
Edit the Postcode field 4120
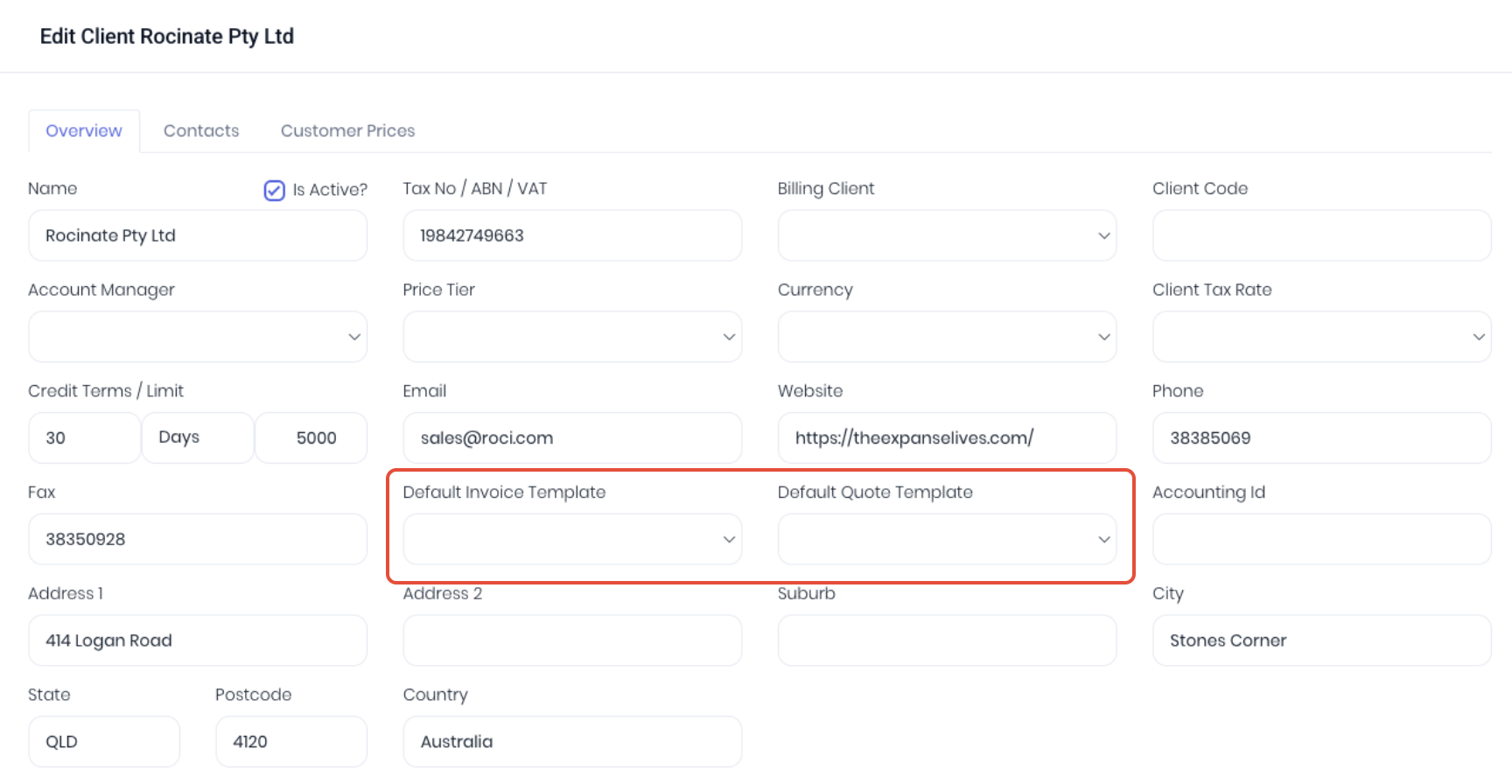click(x=291, y=741)
